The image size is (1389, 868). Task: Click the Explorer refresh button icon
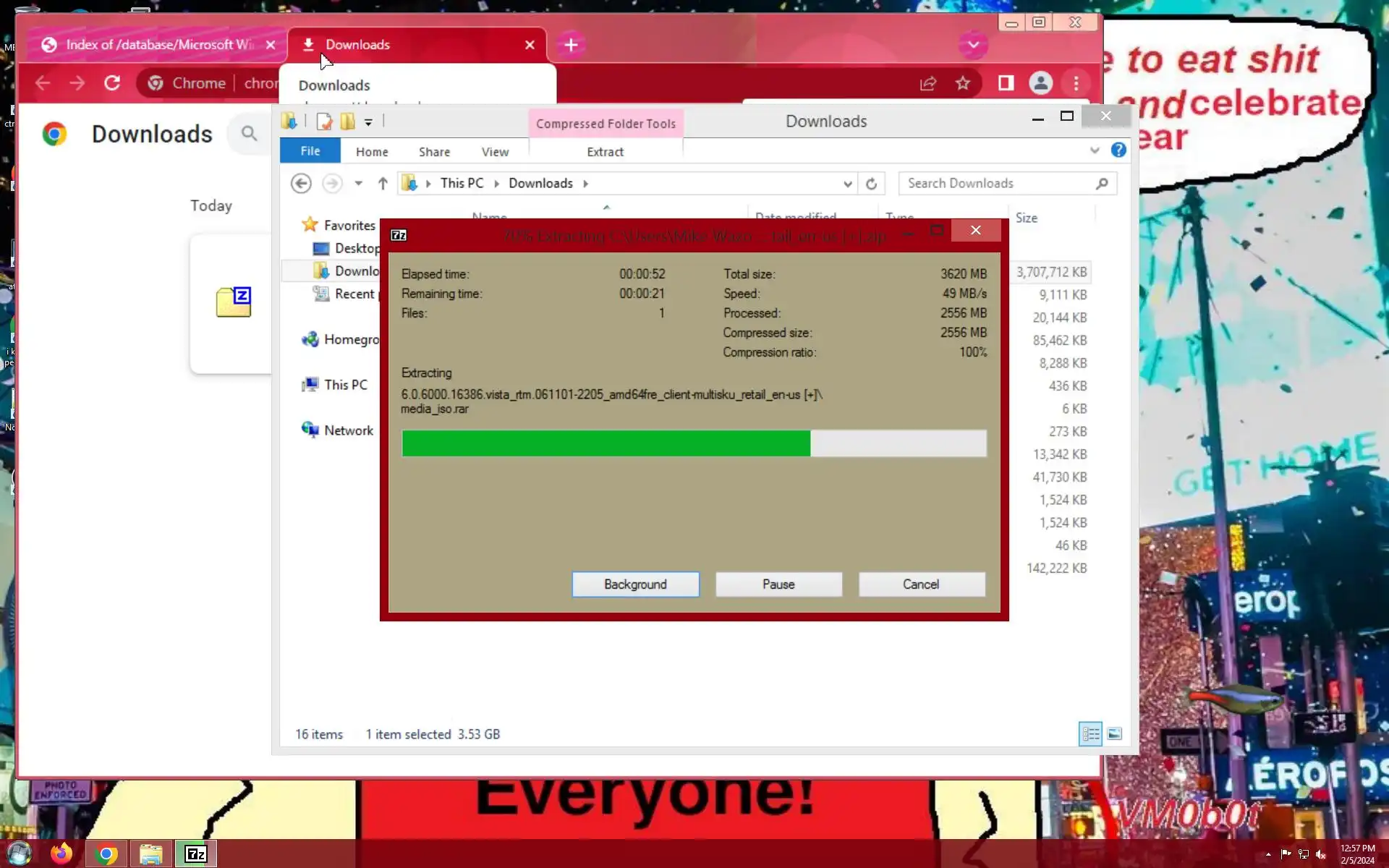871,184
